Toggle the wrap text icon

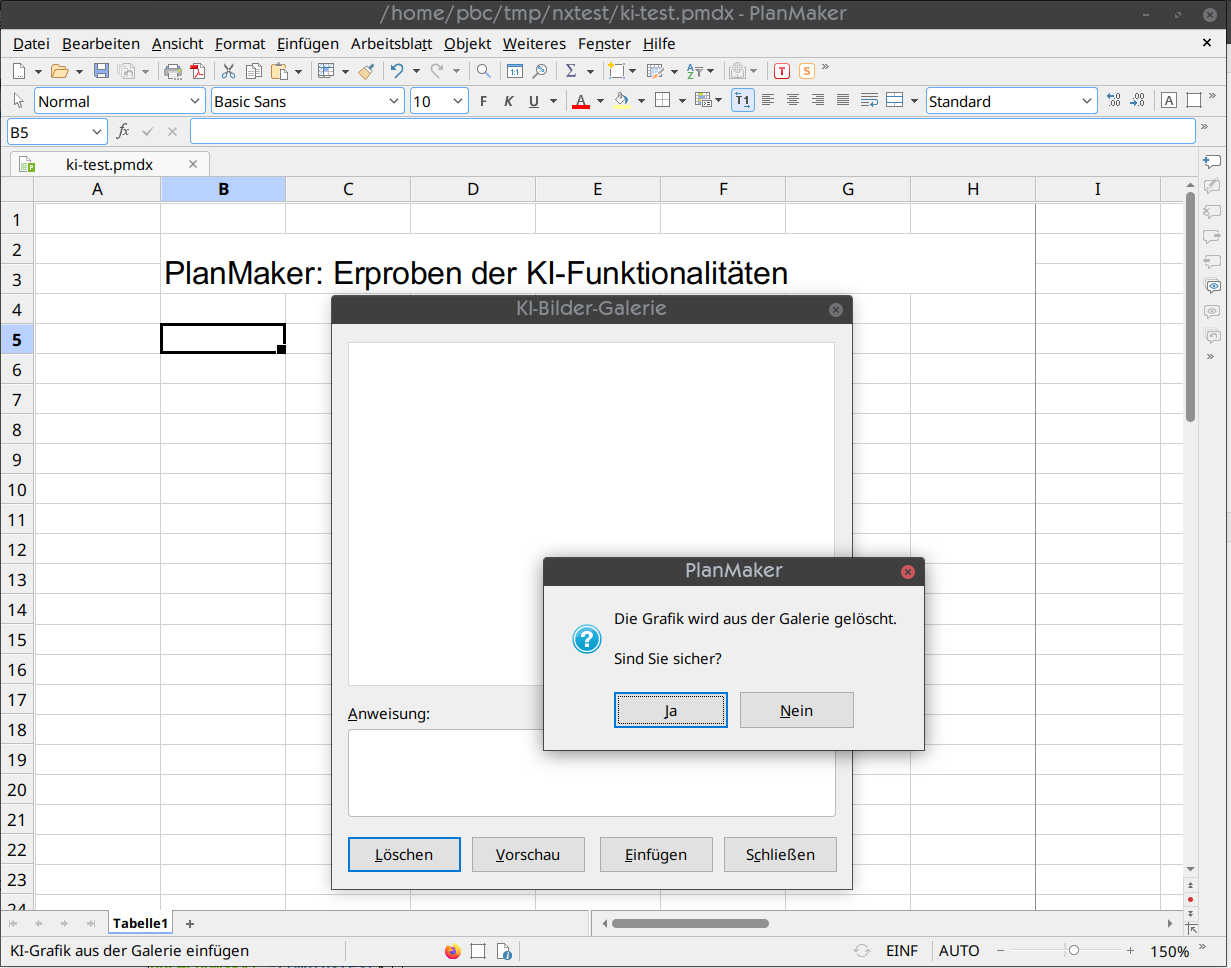coord(869,100)
